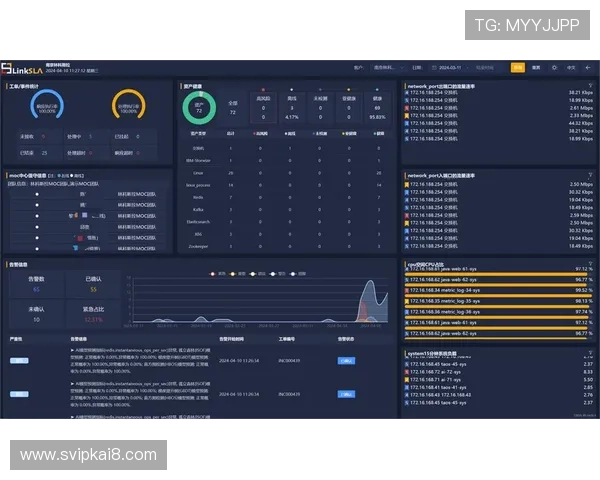Open the start date picker showing 2024-03-11
600x480 pixels.
(451, 68)
